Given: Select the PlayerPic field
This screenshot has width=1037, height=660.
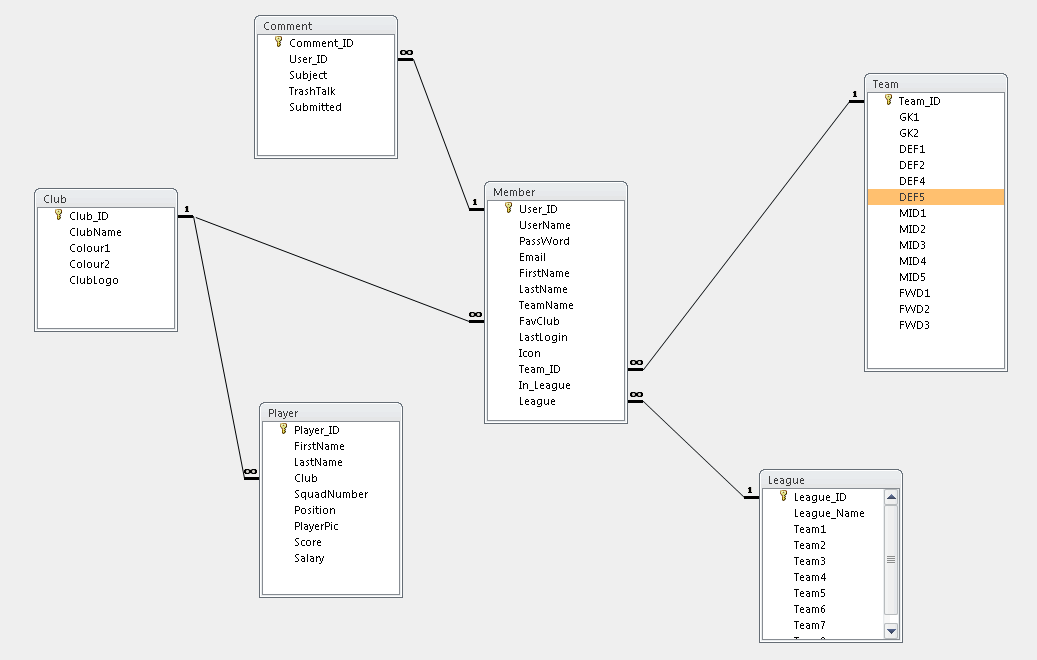Looking at the screenshot, I should 316,526.
